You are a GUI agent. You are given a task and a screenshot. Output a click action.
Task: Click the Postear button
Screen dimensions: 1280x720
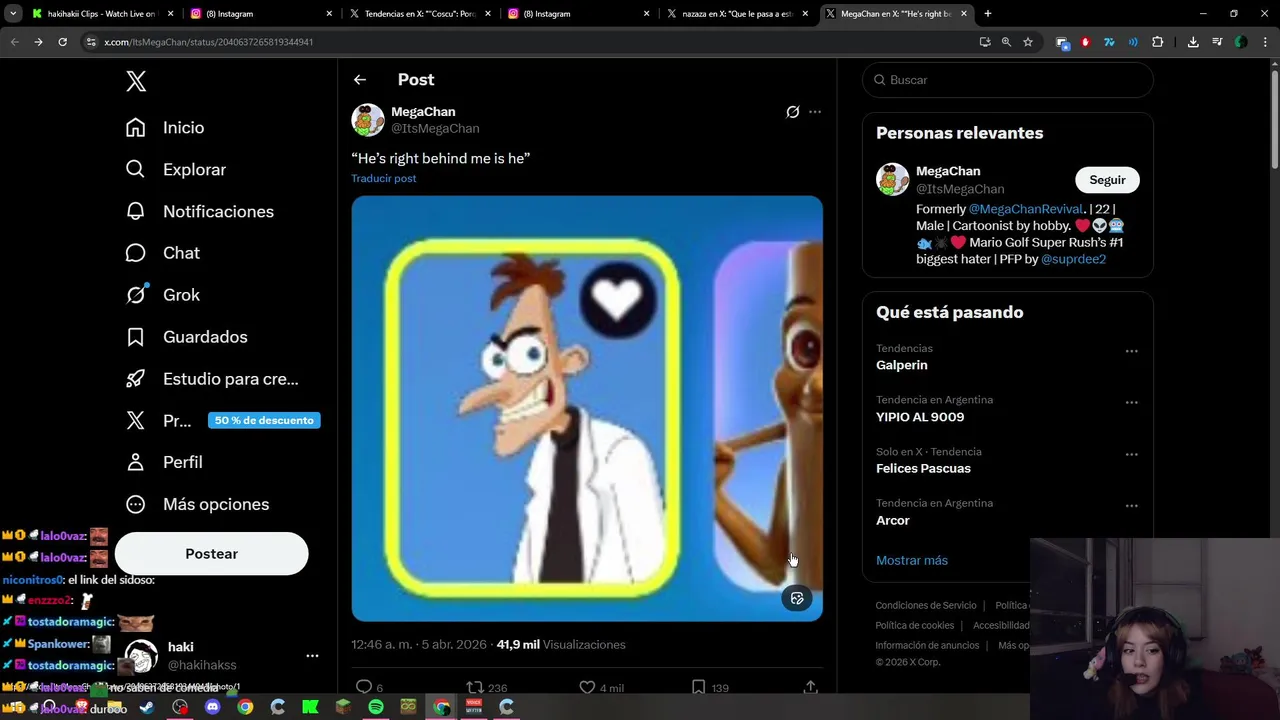click(x=211, y=554)
